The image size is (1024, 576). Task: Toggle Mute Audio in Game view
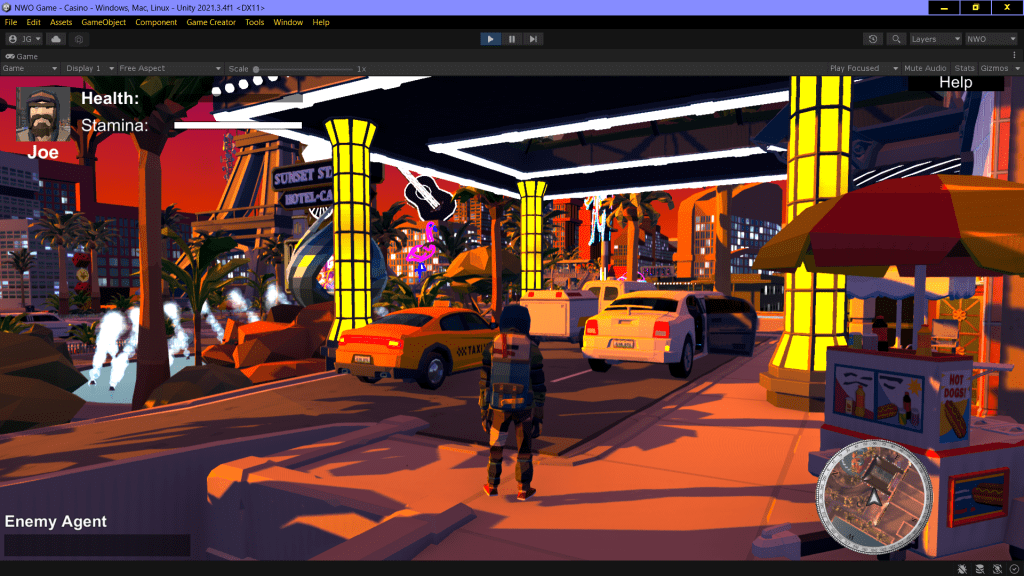925,68
